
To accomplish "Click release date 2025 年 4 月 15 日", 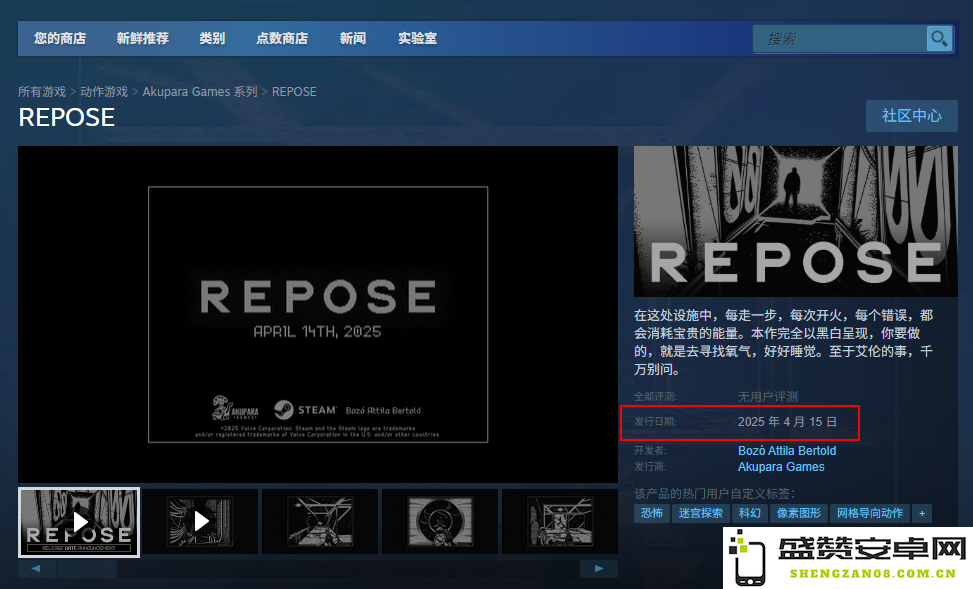I will pyautogui.click(x=787, y=422).
